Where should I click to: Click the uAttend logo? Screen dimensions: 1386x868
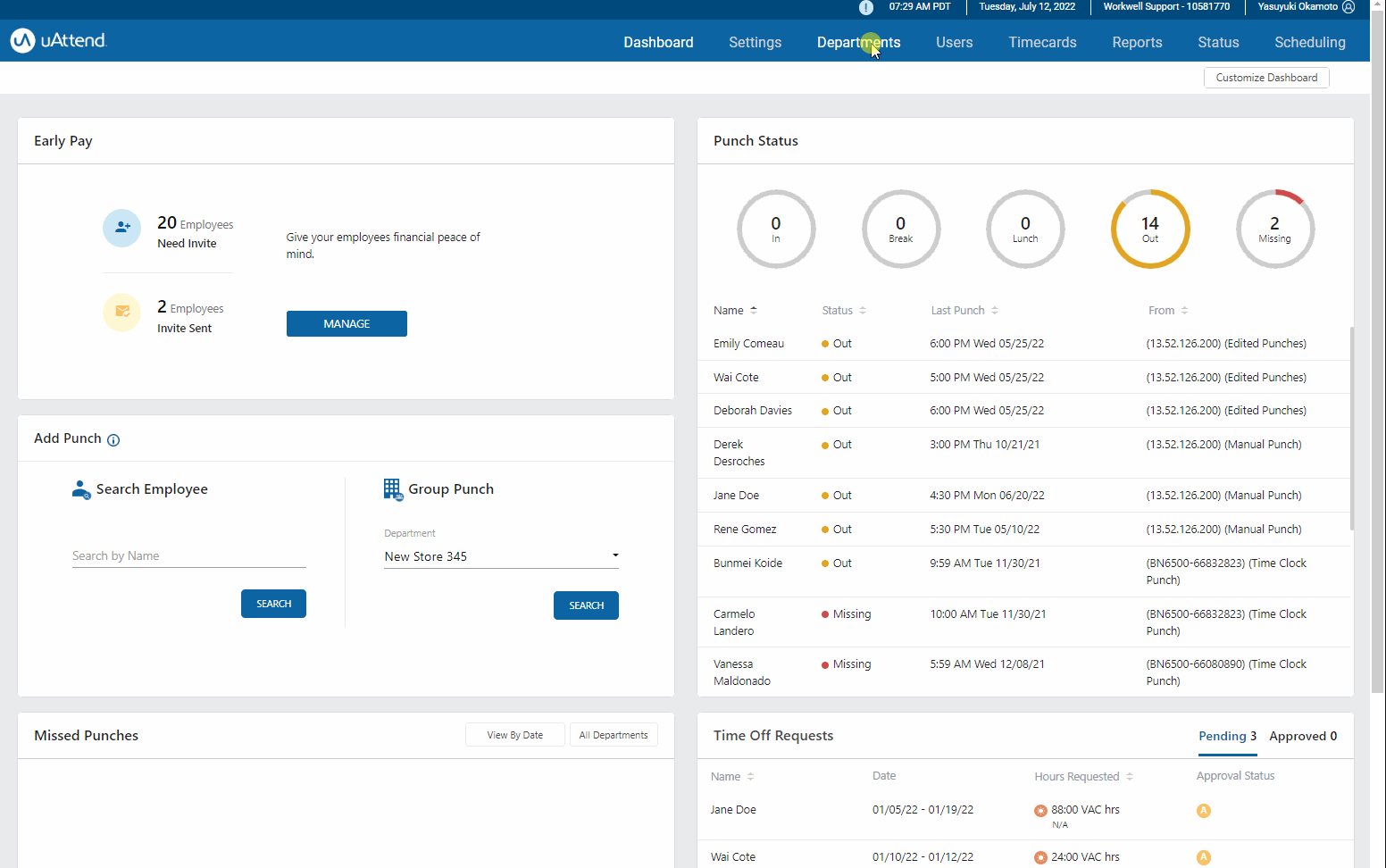pos(57,40)
